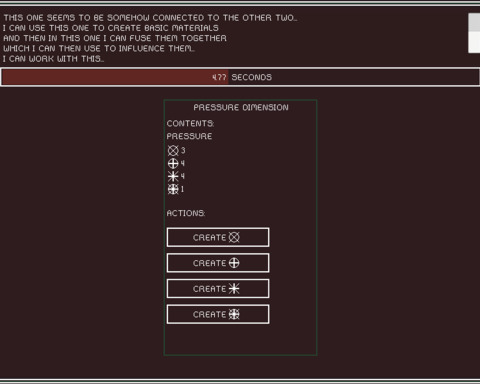Viewport: 480px width, 384px height.
Task: Click the 'Contents:' label
Action: [x=190, y=123]
